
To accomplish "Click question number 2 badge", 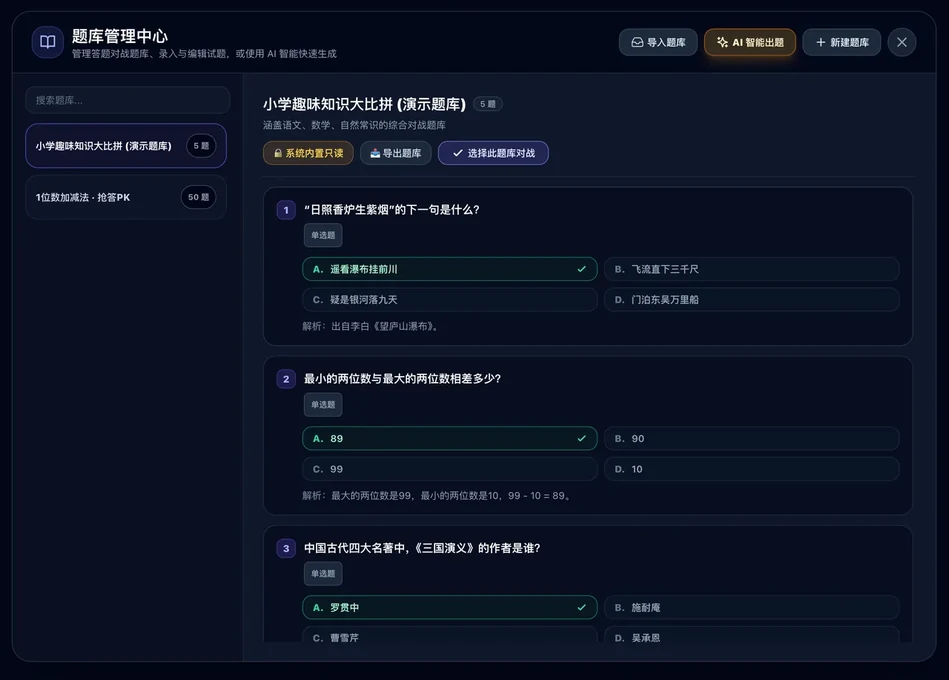I will click(286, 379).
